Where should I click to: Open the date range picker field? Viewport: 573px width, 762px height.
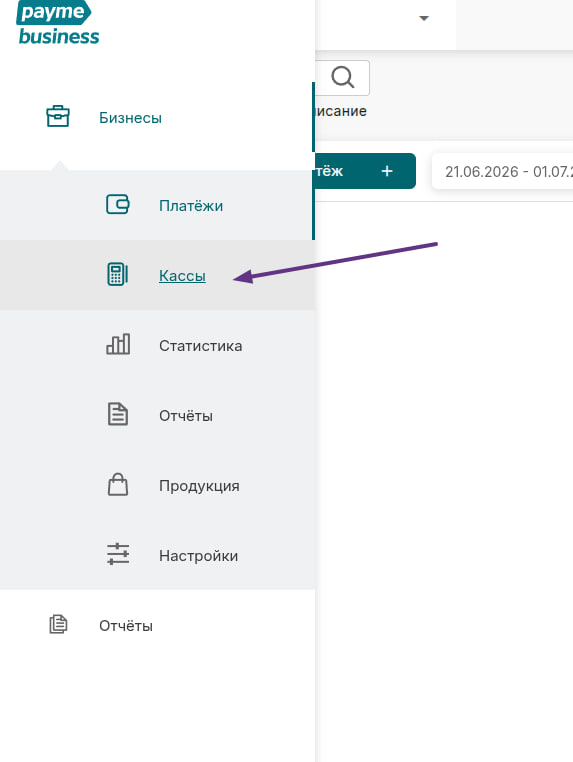click(x=503, y=172)
